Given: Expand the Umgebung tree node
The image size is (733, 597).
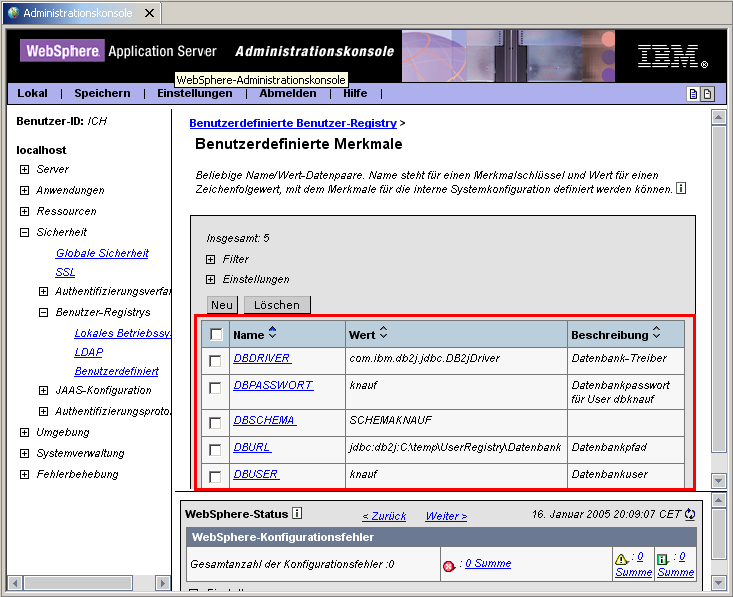Looking at the screenshot, I should click(24, 432).
